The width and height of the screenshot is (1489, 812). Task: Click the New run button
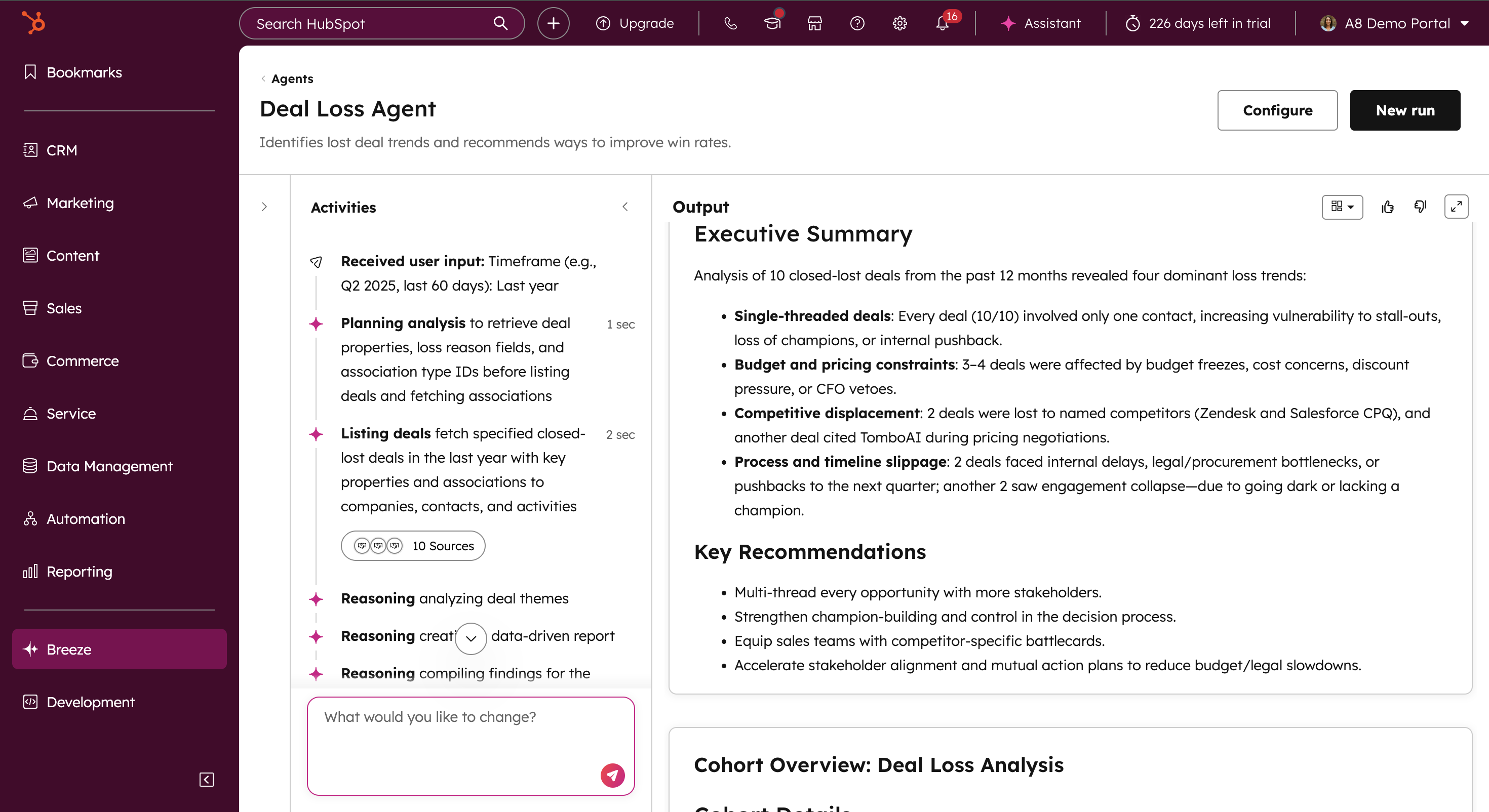[x=1404, y=110]
